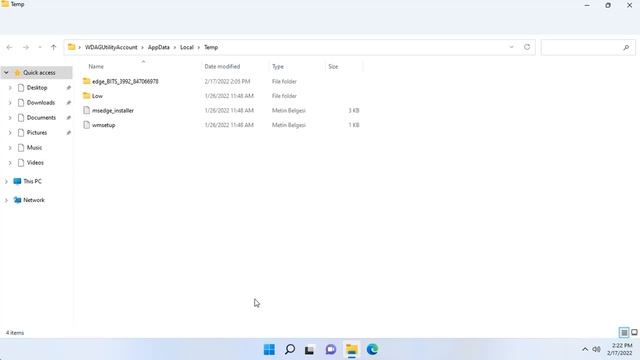Select the Low folder
The image size is (640, 360).
click(97, 96)
